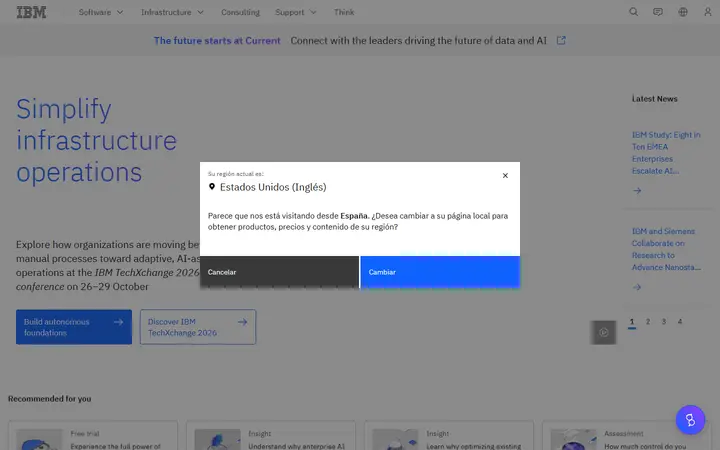
Task: Expand the Infrastructure menu
Action: 172,12
